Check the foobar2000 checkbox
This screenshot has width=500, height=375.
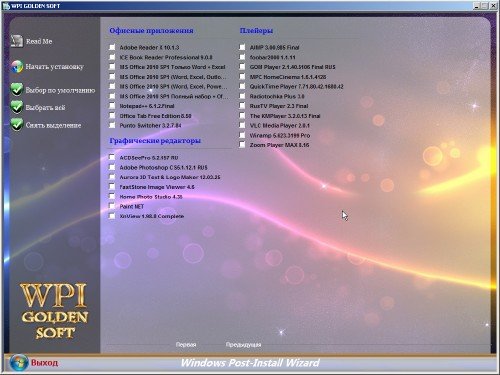[242, 57]
